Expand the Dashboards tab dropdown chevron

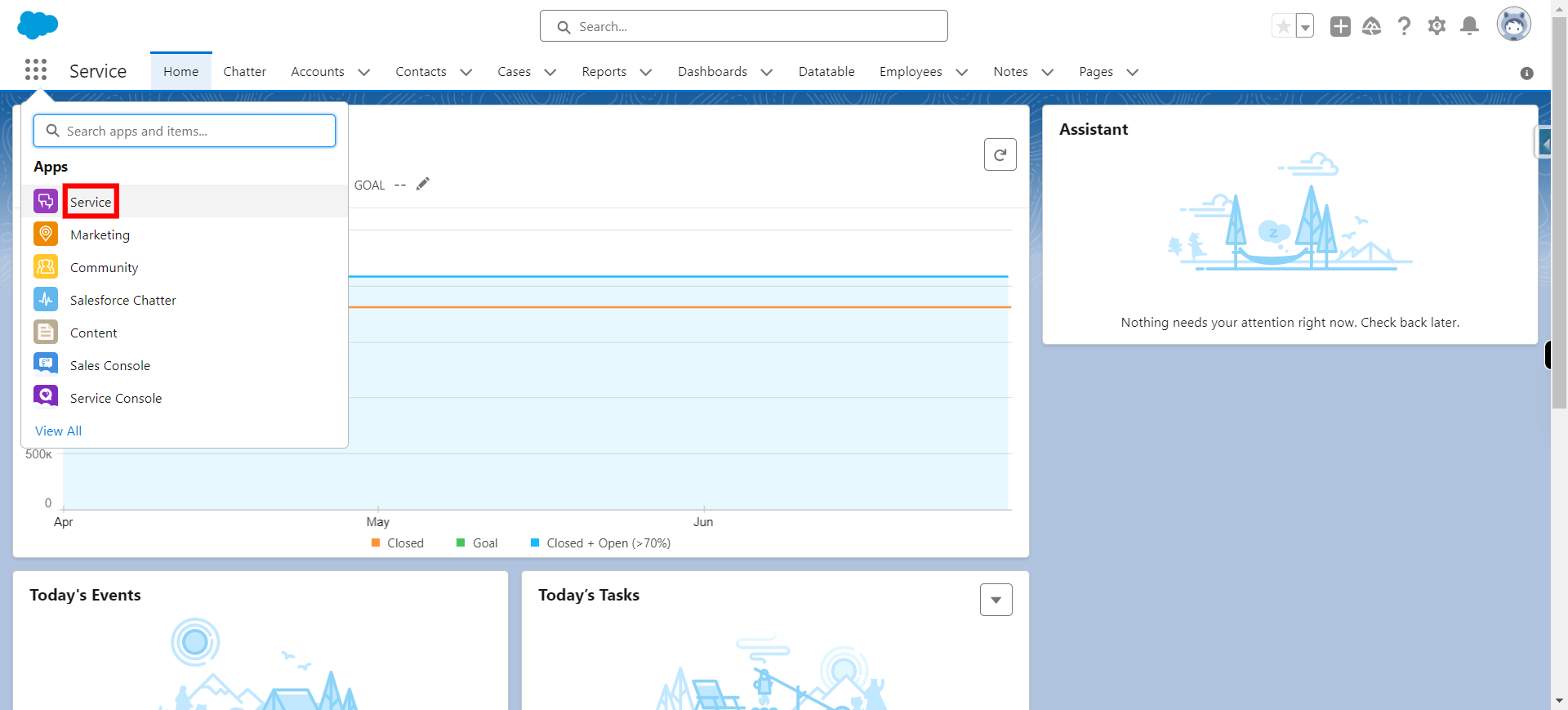(x=767, y=72)
